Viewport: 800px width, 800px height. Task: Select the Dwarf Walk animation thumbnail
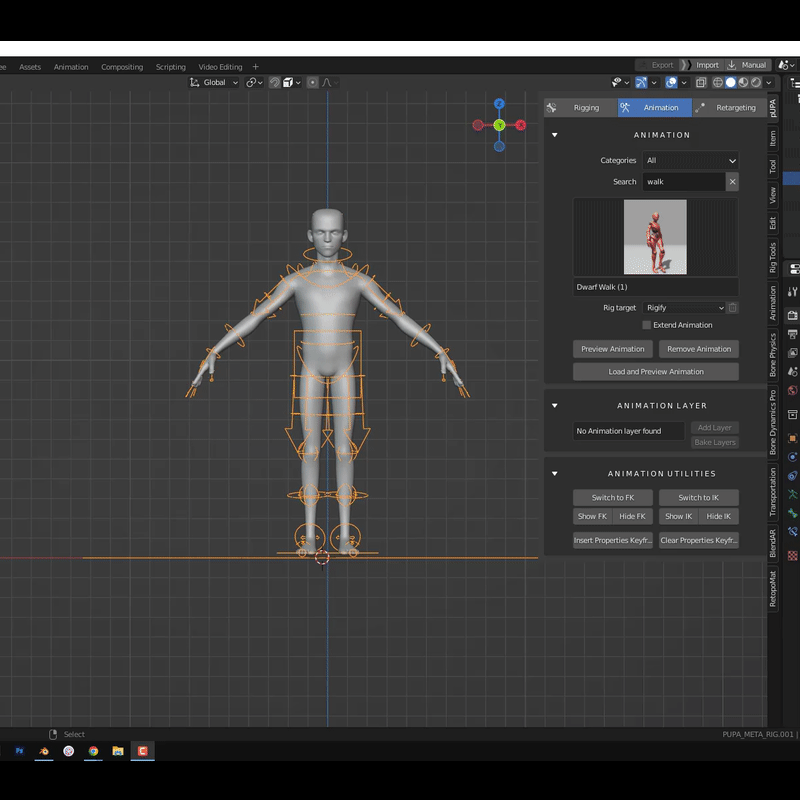coord(655,237)
